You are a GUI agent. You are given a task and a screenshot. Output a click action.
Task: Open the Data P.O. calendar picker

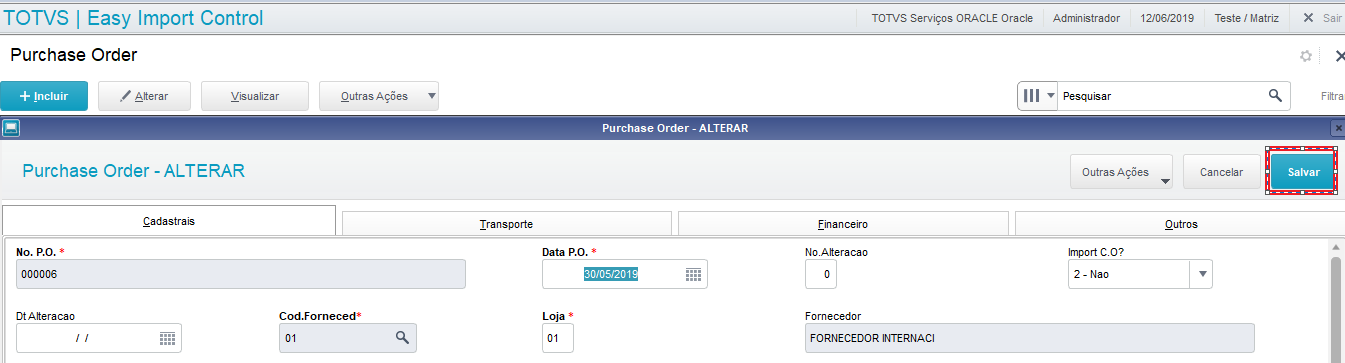pyautogui.click(x=693, y=274)
